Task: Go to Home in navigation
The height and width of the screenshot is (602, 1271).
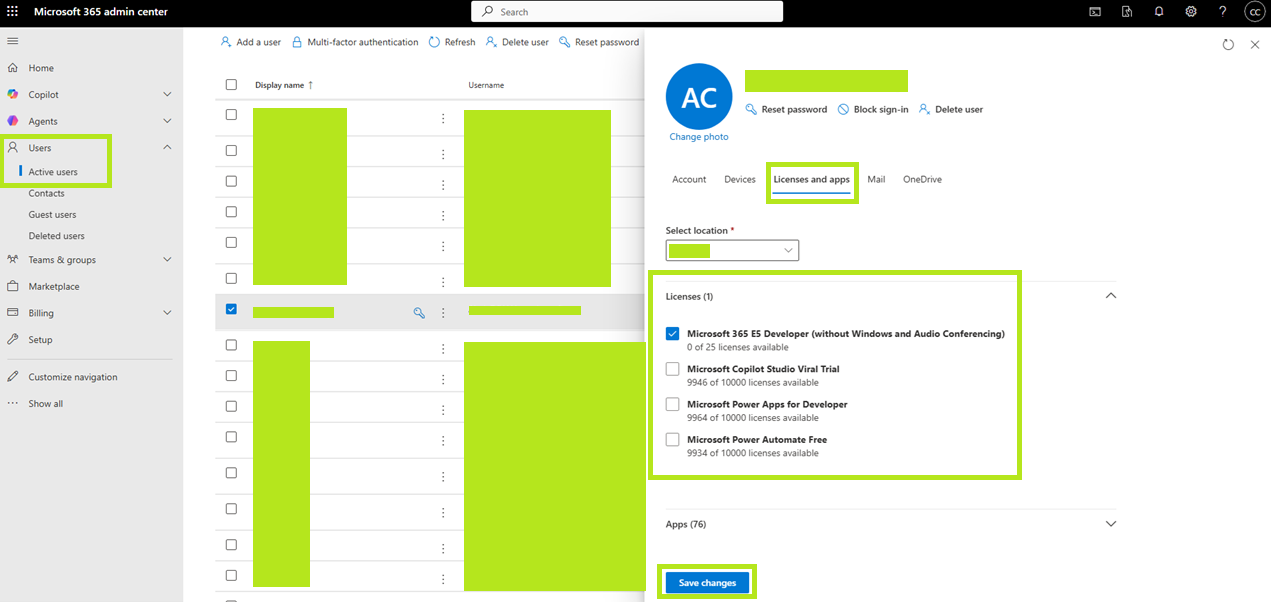Action: [x=41, y=68]
